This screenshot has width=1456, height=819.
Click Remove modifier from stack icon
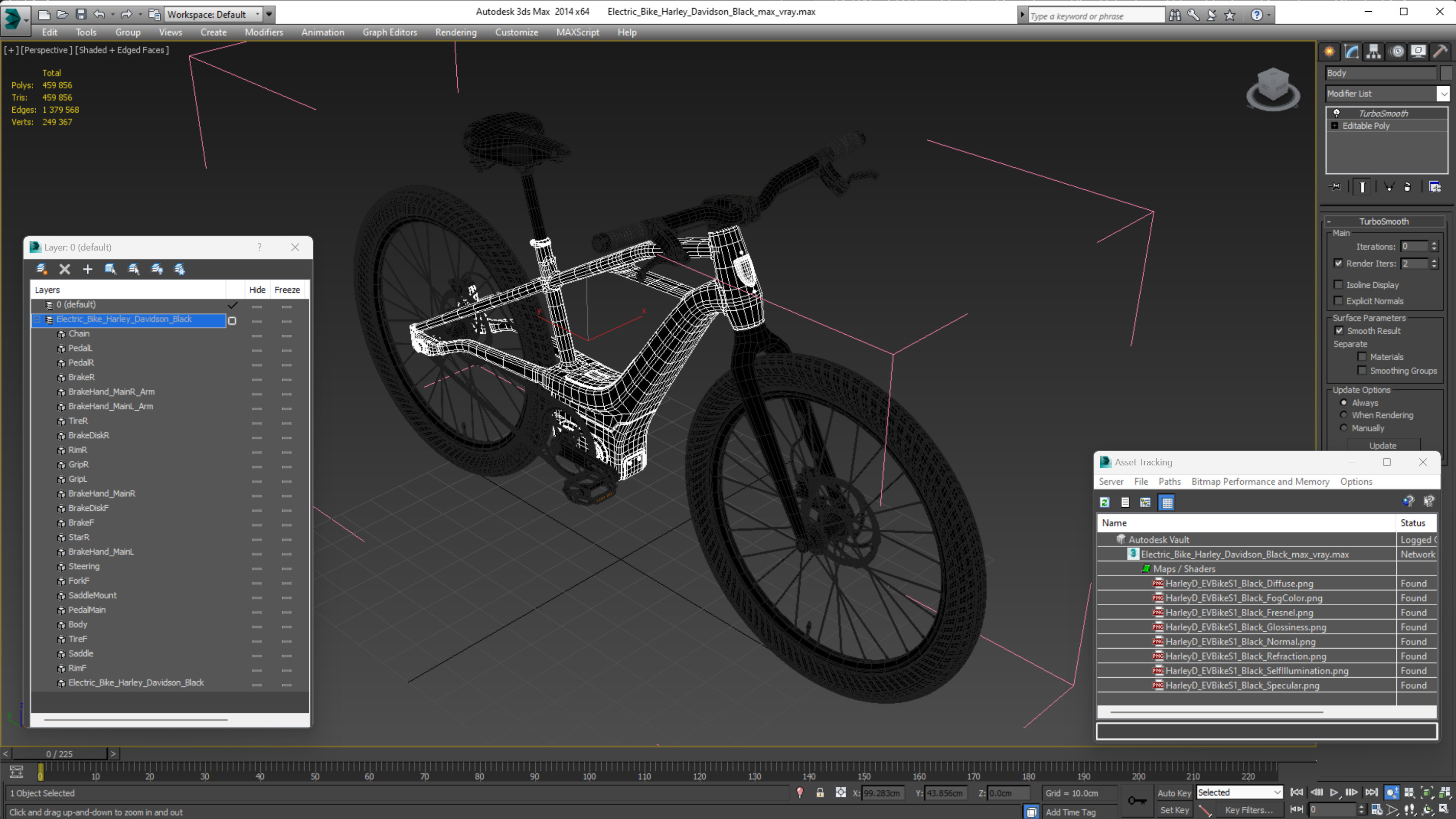(x=1408, y=187)
